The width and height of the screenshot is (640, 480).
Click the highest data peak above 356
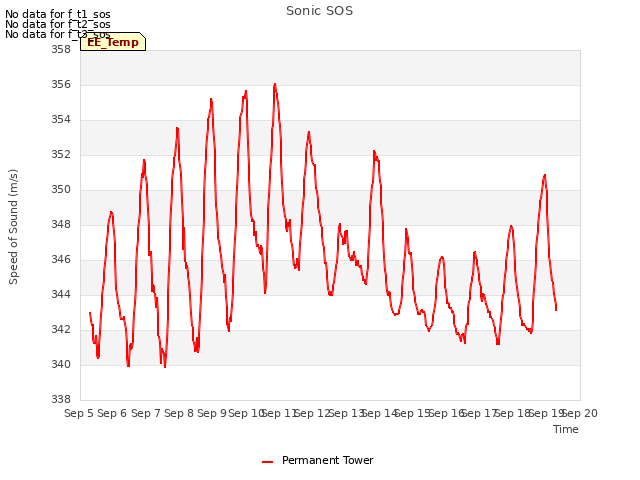(275, 84)
